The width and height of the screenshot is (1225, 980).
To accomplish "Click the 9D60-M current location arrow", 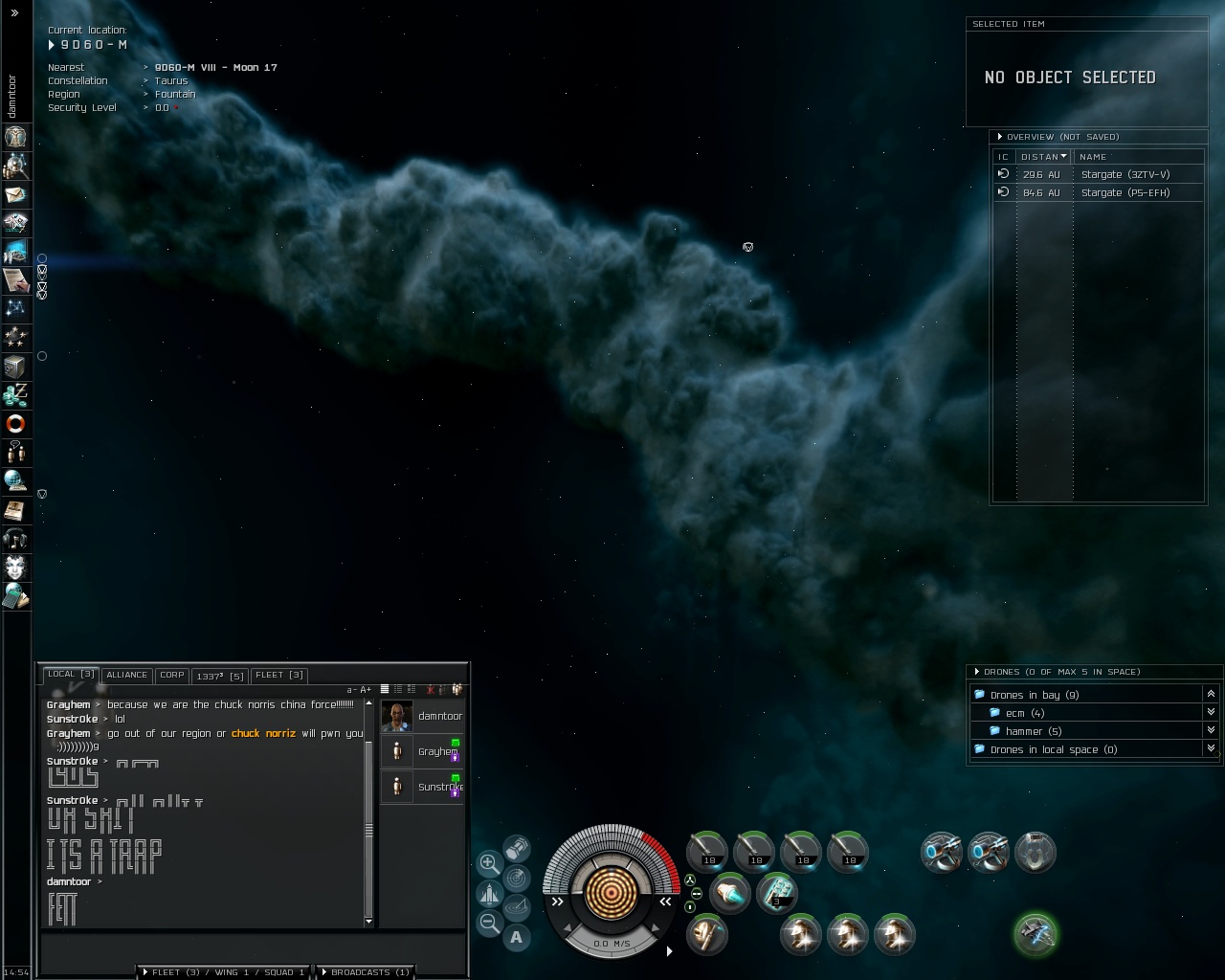I will click(52, 45).
